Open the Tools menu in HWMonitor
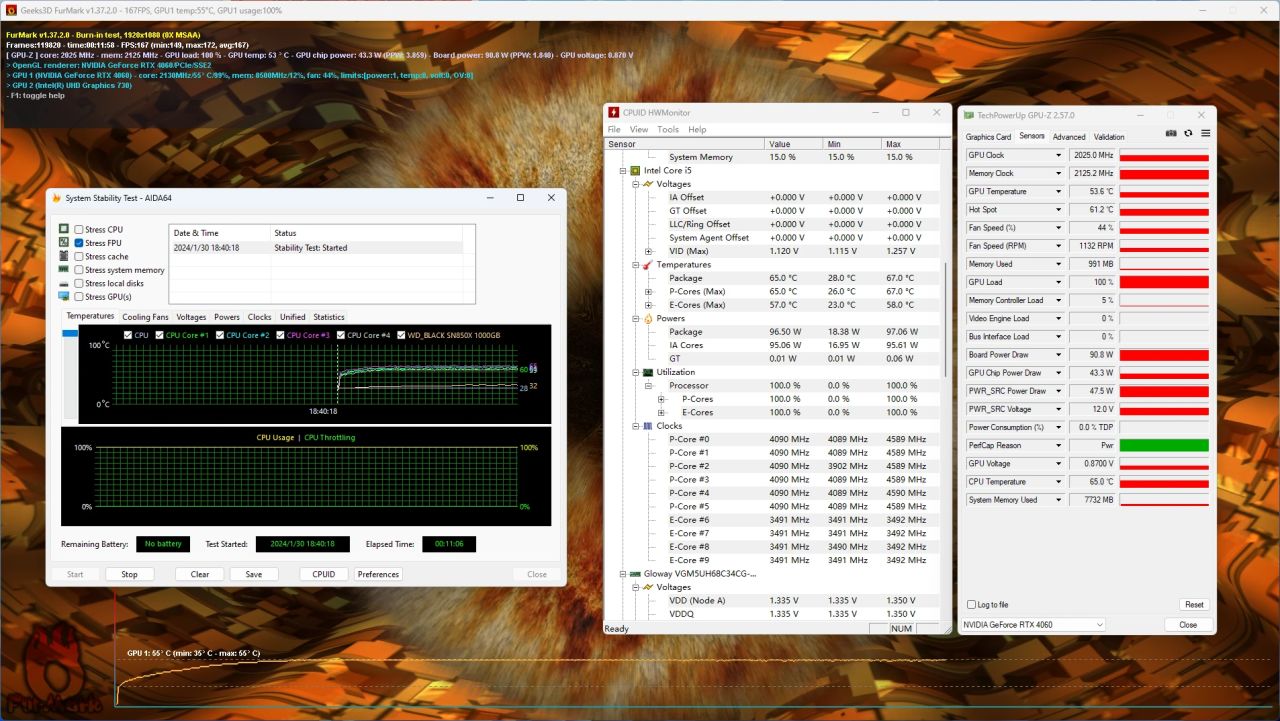Image resolution: width=1280 pixels, height=721 pixels. [667, 129]
